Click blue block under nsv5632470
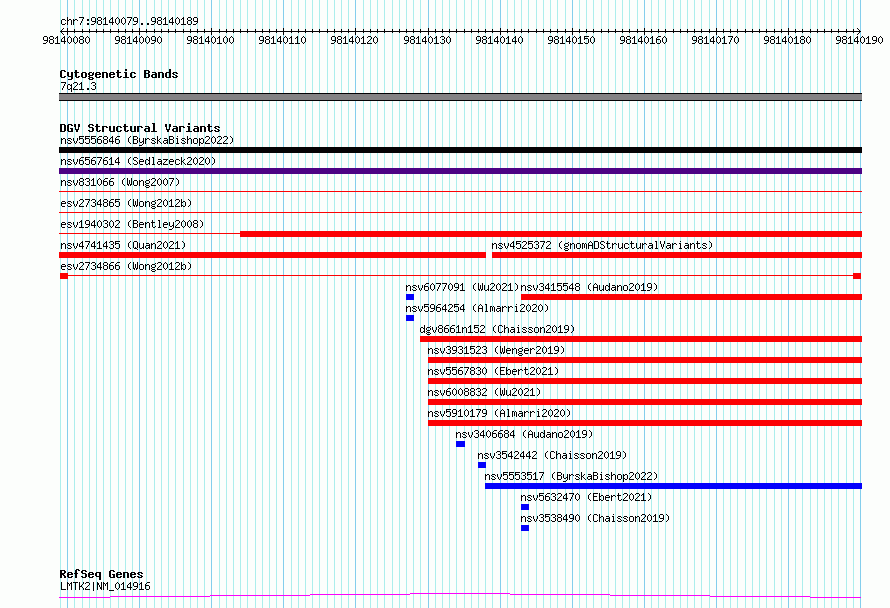 click(525, 507)
